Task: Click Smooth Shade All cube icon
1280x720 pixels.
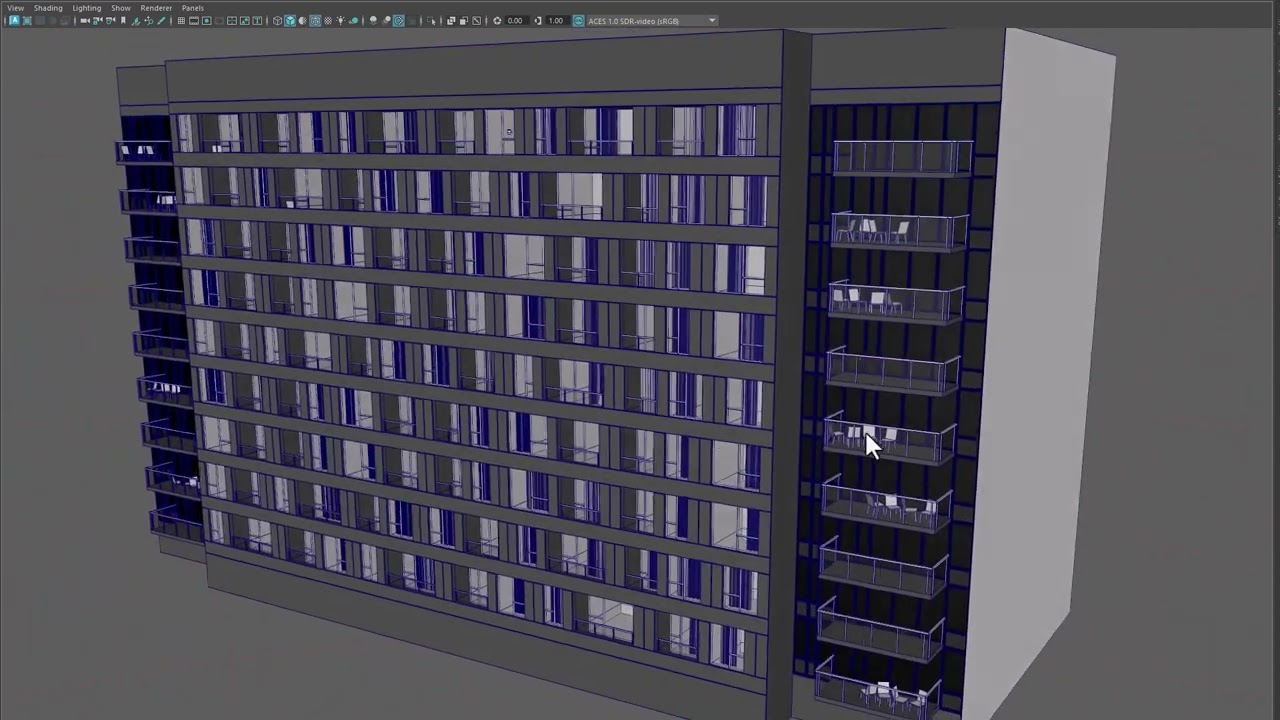Action: [290, 20]
